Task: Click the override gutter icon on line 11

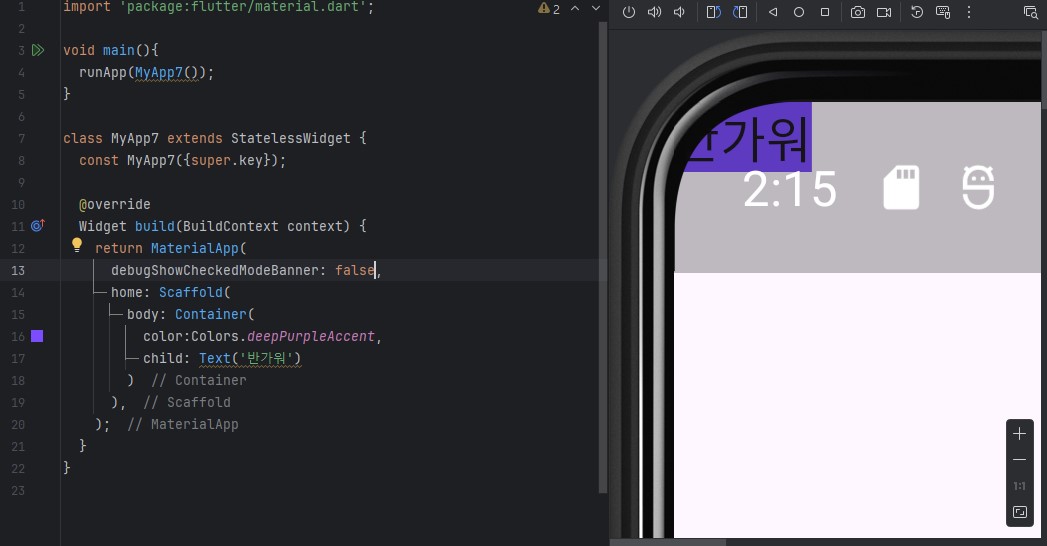Action: click(x=38, y=226)
